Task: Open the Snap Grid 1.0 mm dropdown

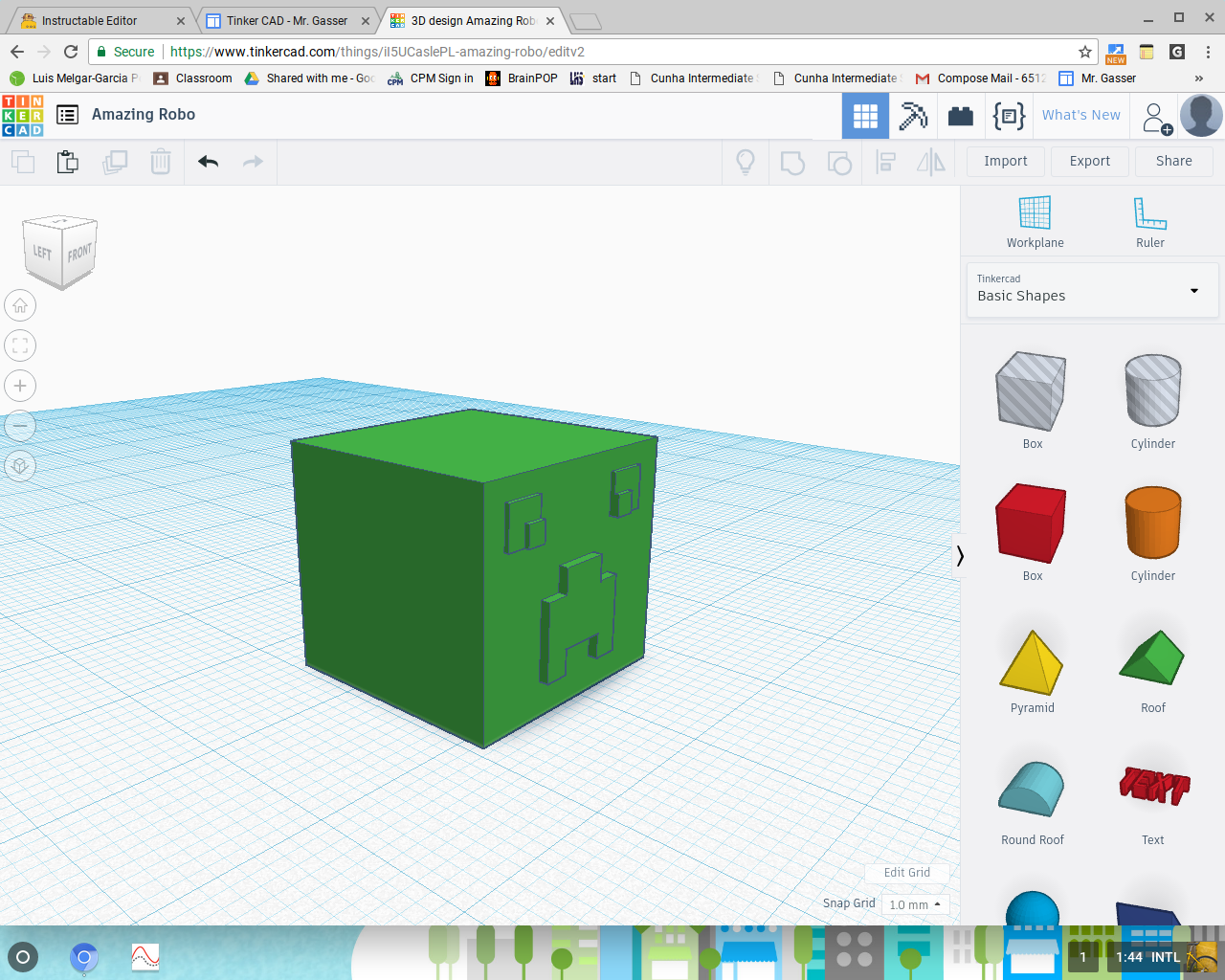Action: 915,904
